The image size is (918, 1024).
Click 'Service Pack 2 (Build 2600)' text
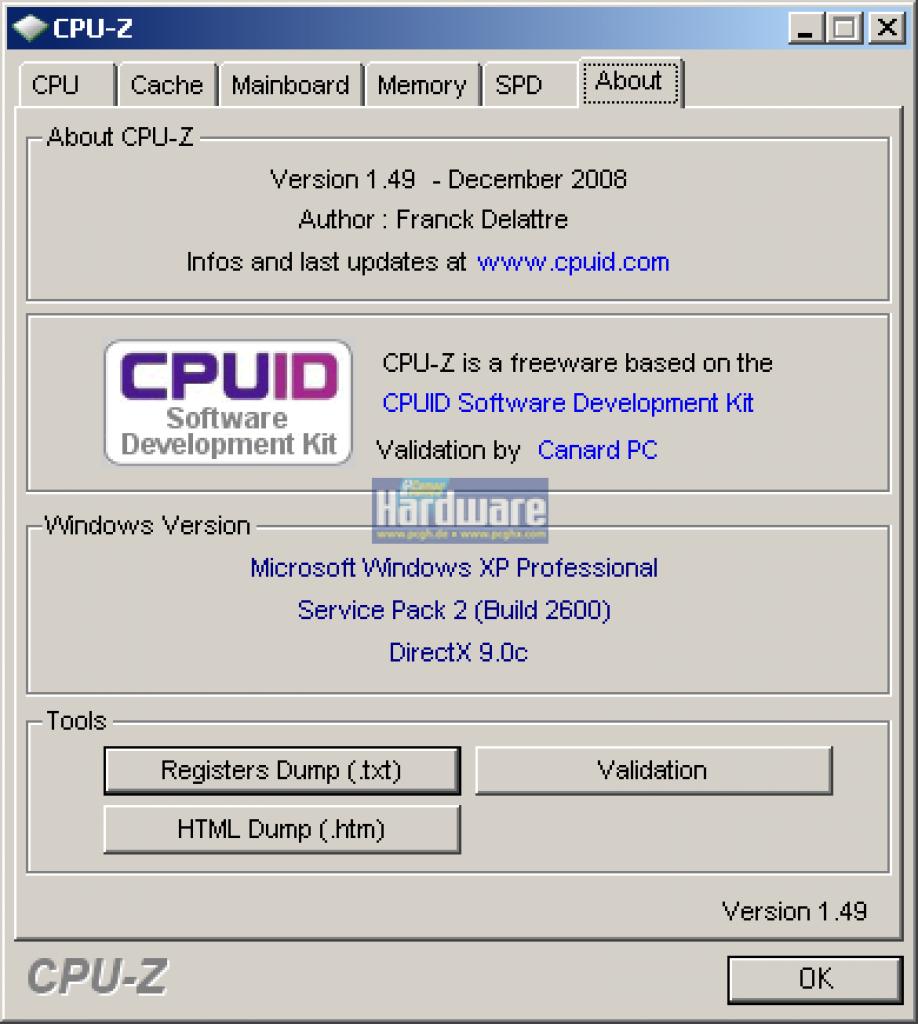point(454,610)
